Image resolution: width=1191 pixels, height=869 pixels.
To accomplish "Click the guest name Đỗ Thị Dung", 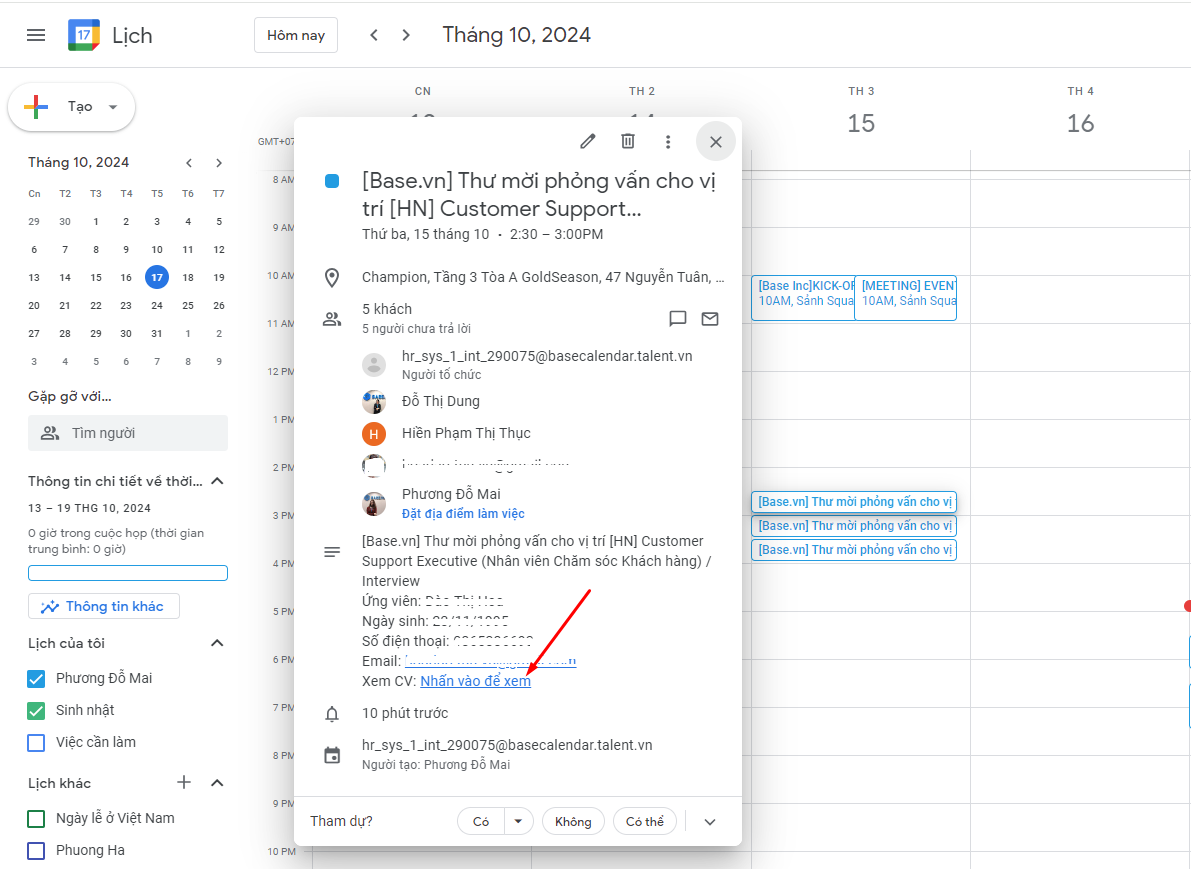I will [x=441, y=401].
